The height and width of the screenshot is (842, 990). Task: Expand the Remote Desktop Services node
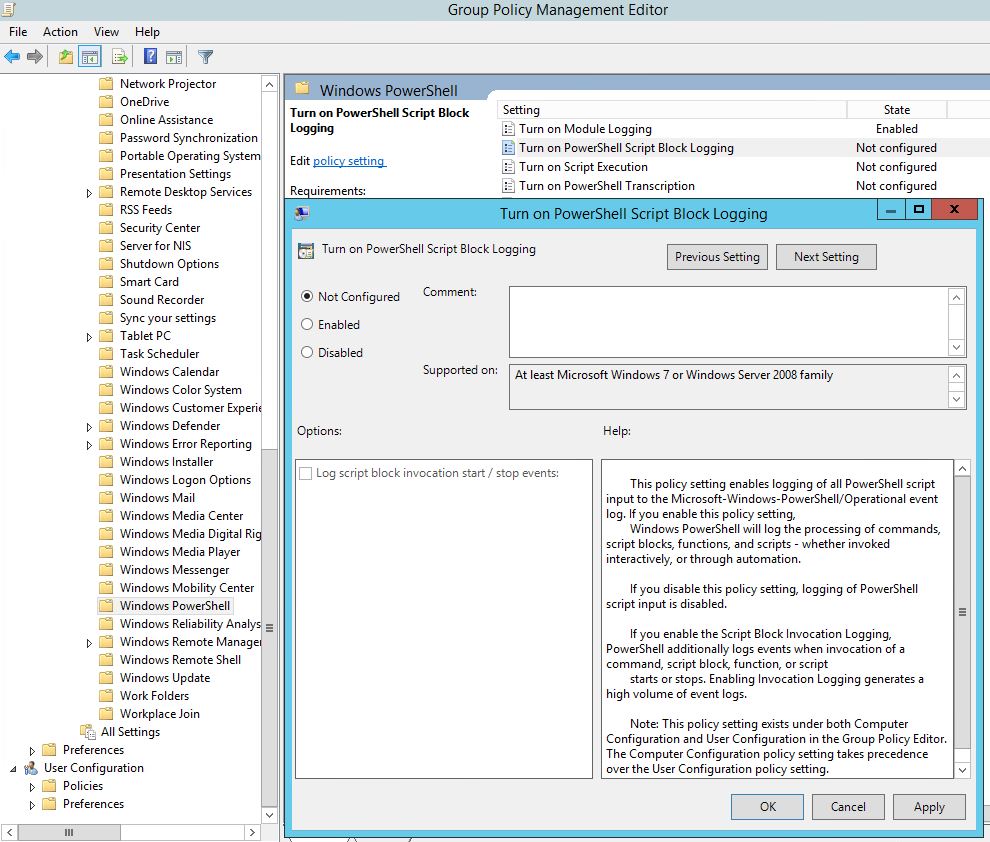point(89,193)
